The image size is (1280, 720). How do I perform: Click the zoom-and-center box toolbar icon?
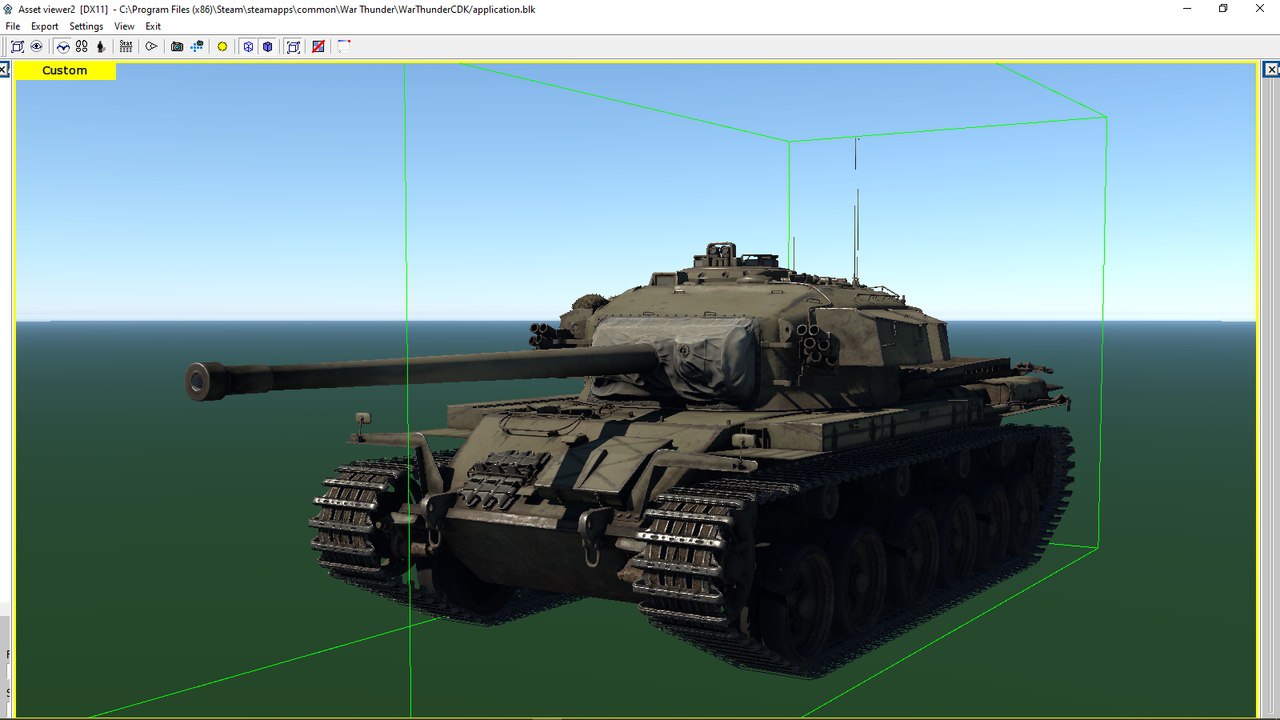[17, 46]
